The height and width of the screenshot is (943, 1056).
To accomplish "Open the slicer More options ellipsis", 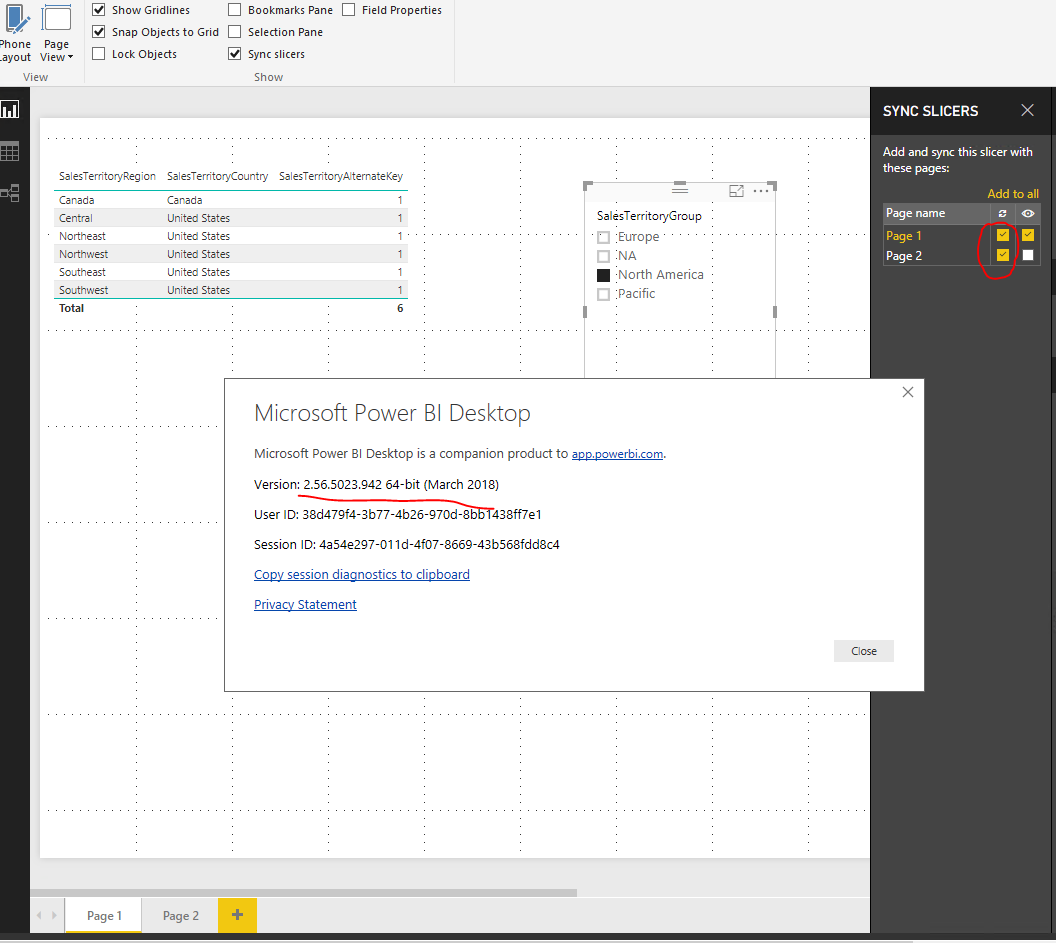I will pyautogui.click(x=761, y=191).
